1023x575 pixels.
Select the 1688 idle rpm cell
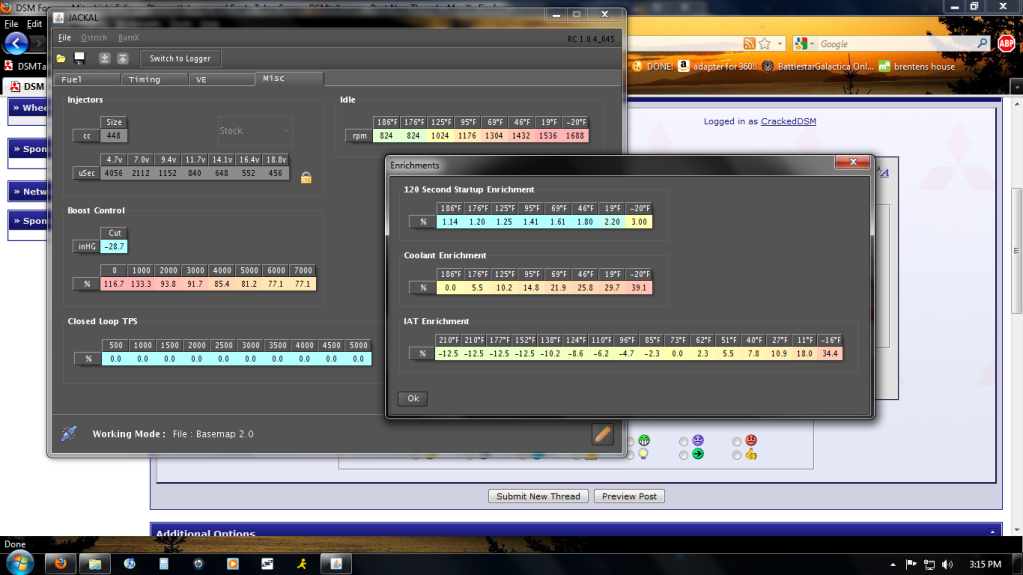coord(575,136)
